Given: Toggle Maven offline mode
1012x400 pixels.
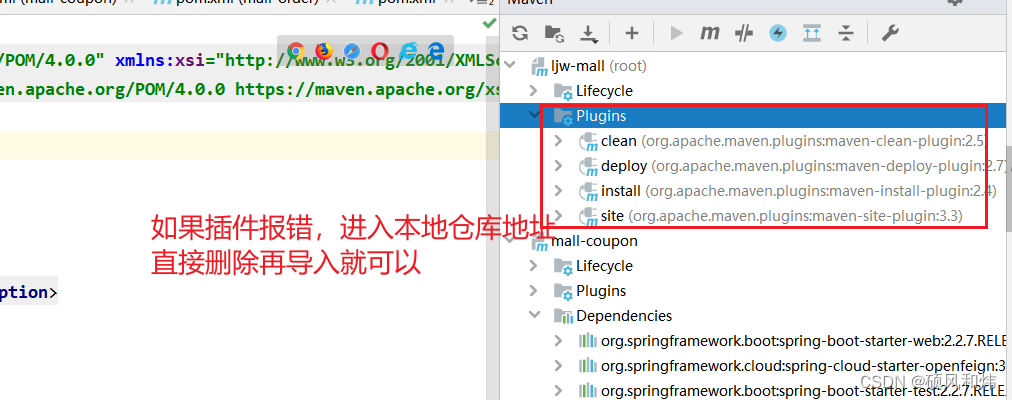Looking at the screenshot, I should (744, 34).
